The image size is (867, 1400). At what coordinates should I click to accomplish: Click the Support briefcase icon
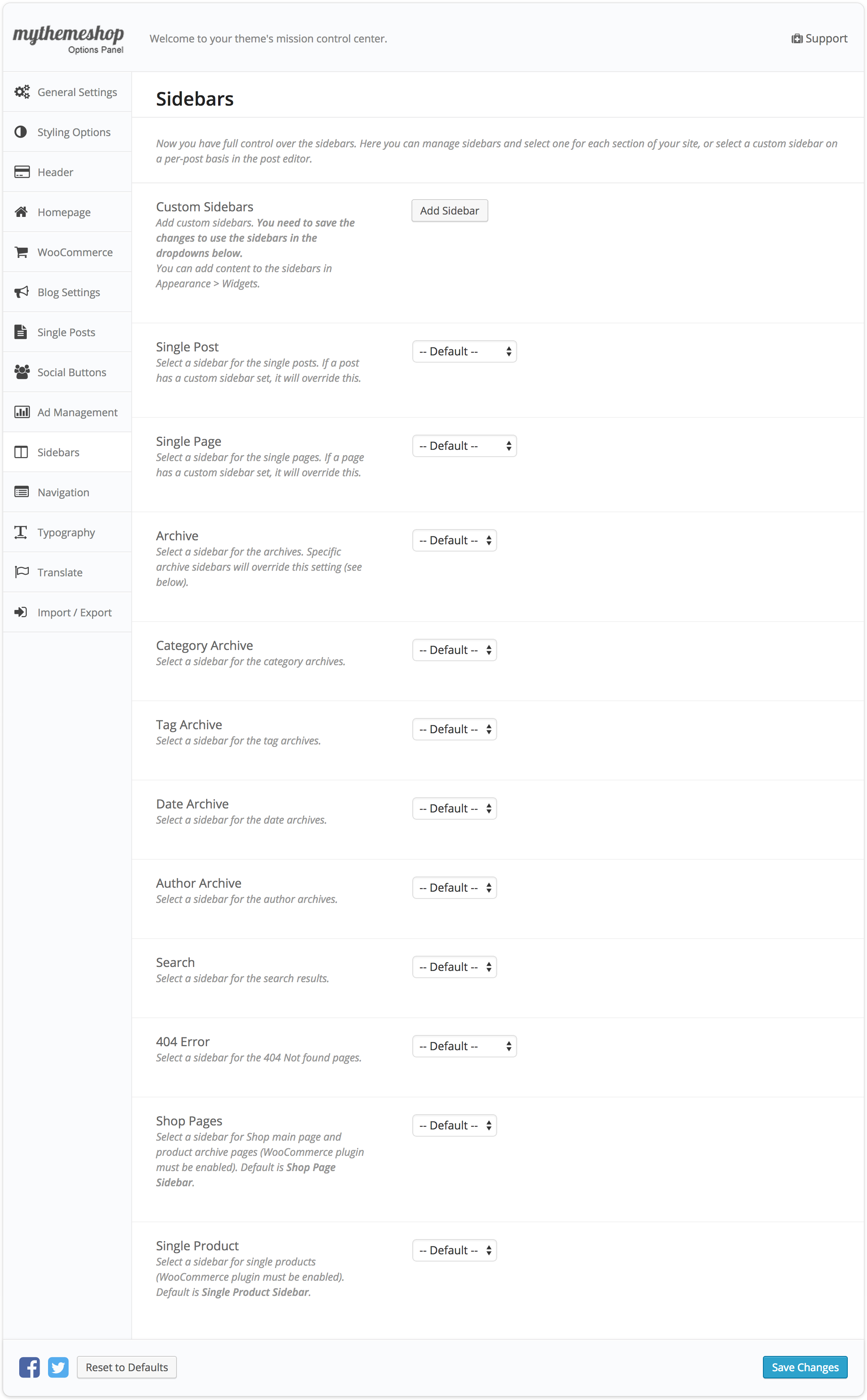(x=797, y=38)
